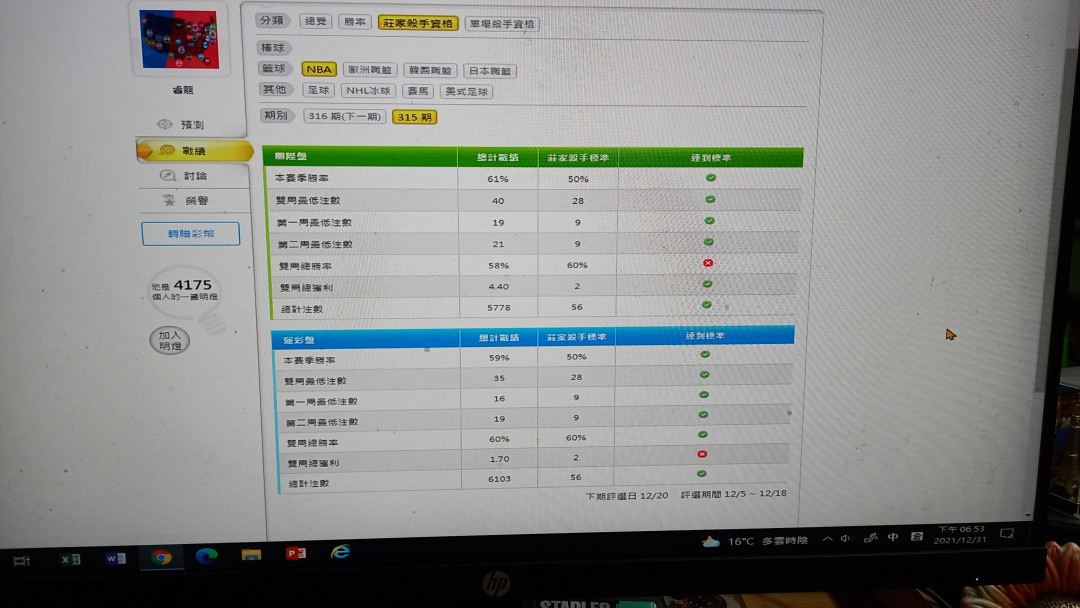
Task: Click red cross for 國際盤 雙周總勝率
Action: pos(708,263)
